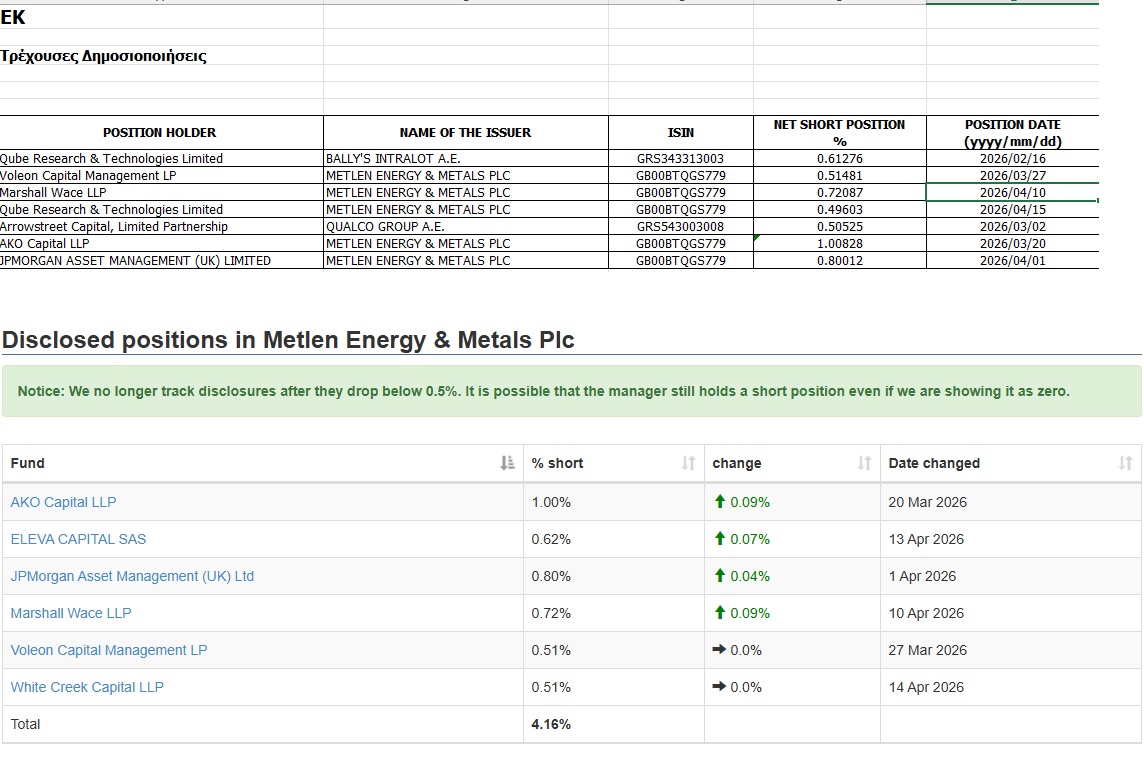
Task: Sort by Date changed using its icon
Action: 1125,463
